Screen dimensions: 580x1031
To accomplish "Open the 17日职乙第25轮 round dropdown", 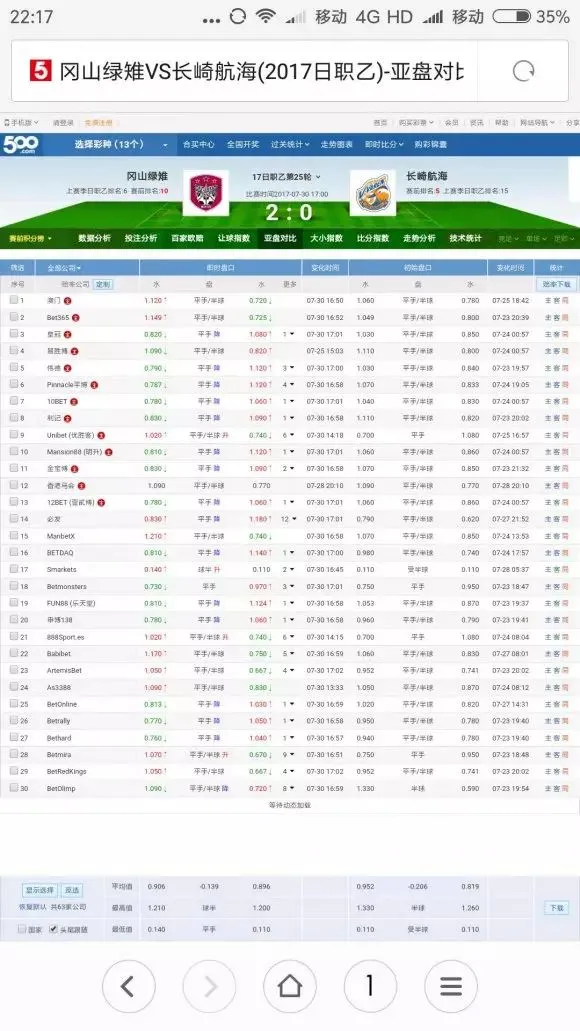I will [x=286, y=177].
